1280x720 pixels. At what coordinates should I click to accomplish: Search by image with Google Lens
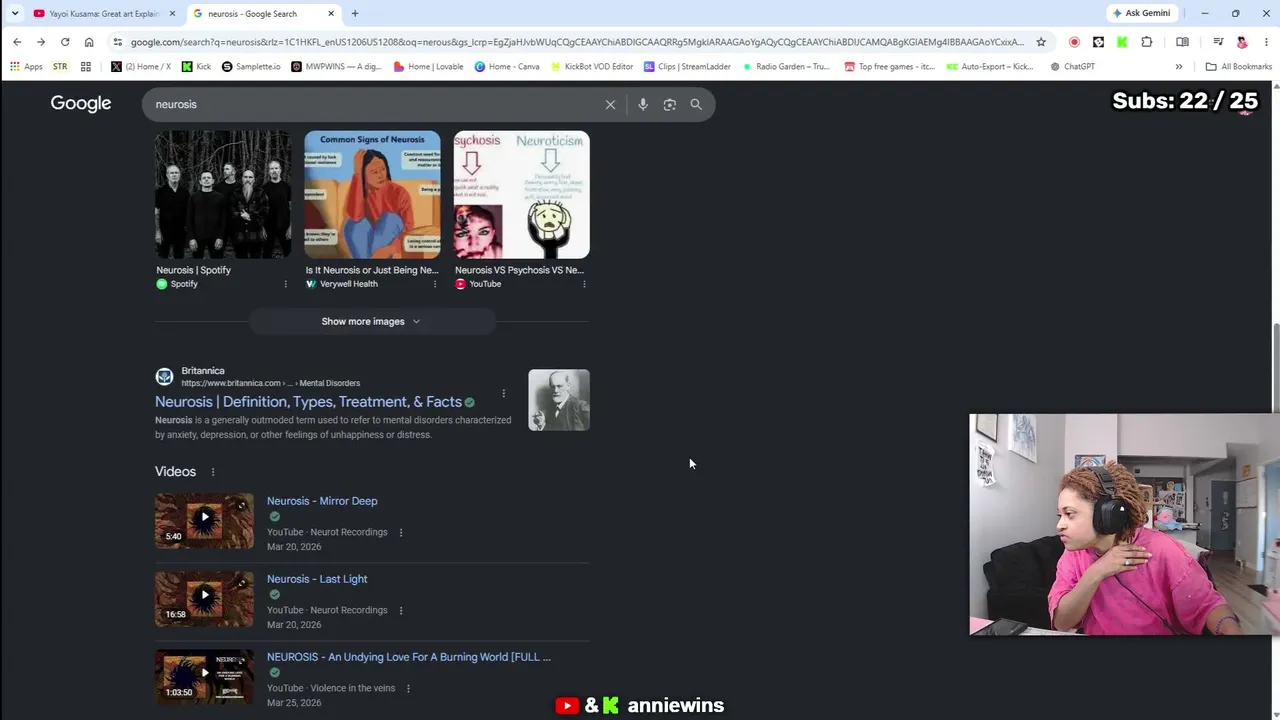tap(670, 104)
